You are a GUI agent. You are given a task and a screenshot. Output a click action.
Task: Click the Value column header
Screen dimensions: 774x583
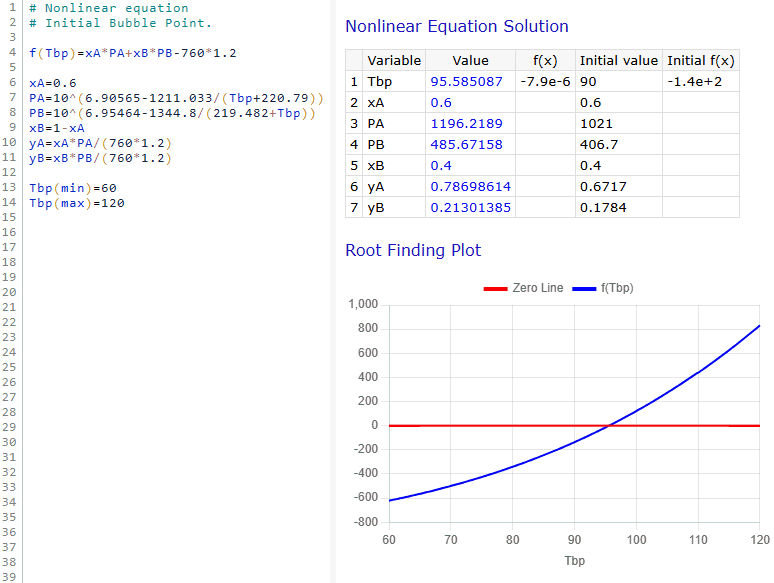click(470, 61)
